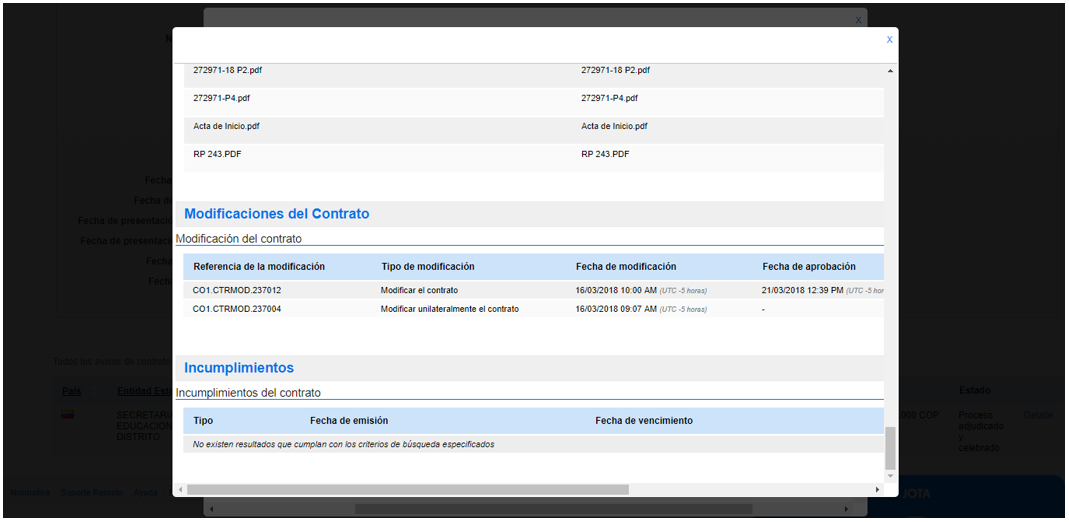Click the Fecha de emisión column header
This screenshot has width=1069, height=522.
(x=349, y=421)
